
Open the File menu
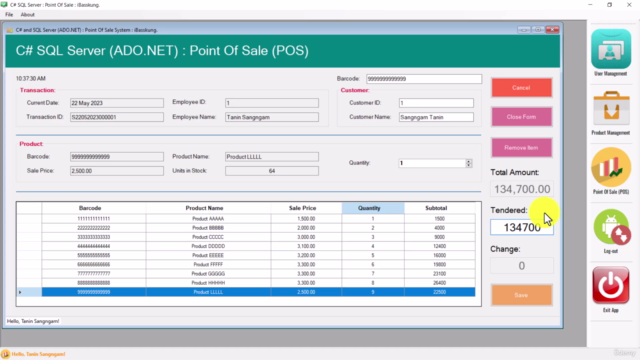point(9,15)
